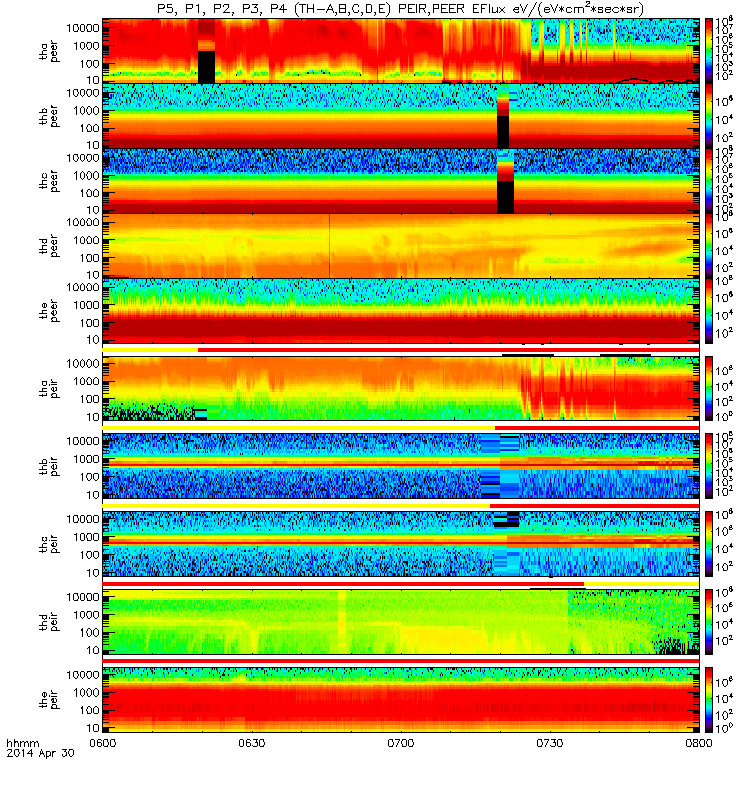Screen dimensions: 750x800
Task: Click the color bar beside the peer panel
Action: [x=709, y=310]
